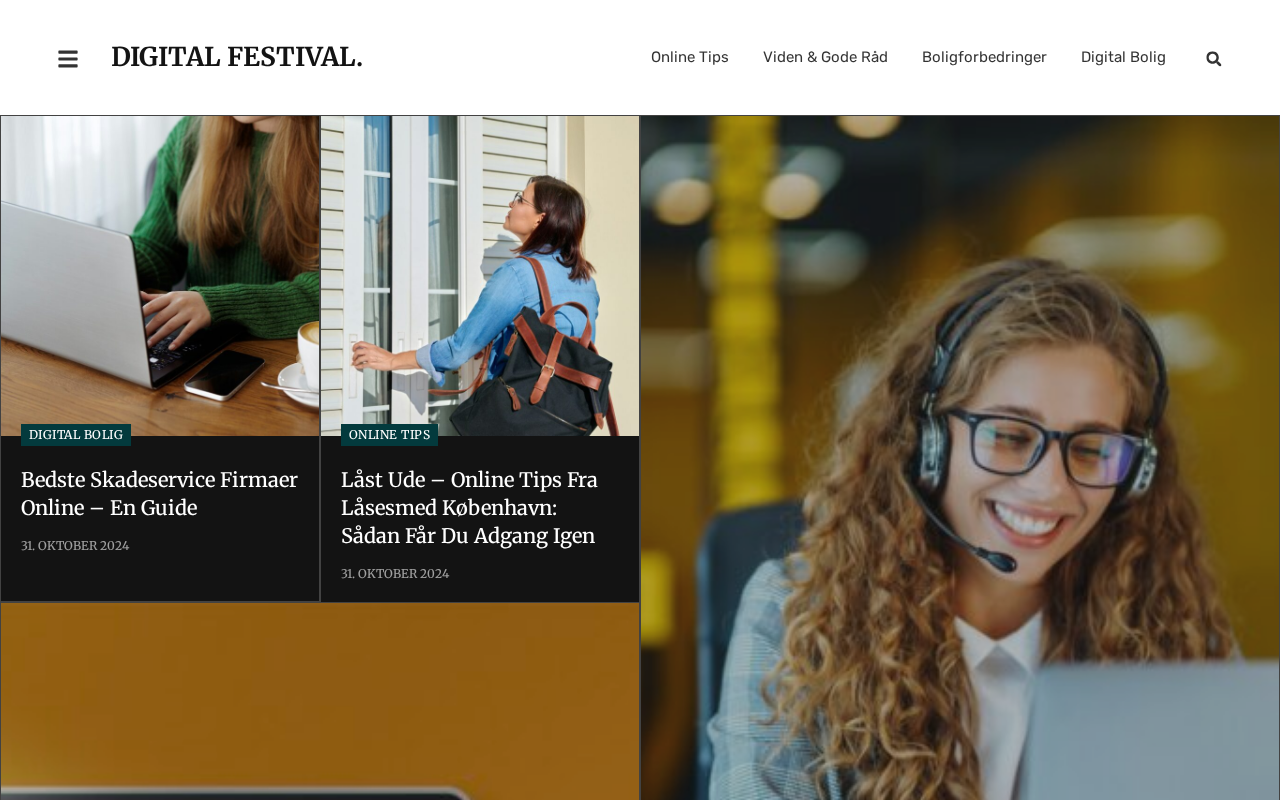
Task: Open the hamburger side menu
Action: 68,59
